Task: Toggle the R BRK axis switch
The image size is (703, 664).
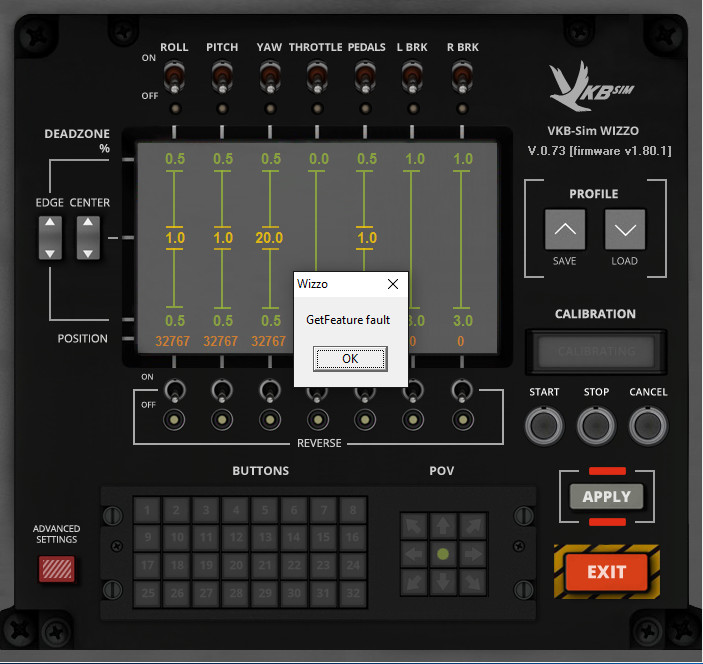Action: click(x=461, y=76)
